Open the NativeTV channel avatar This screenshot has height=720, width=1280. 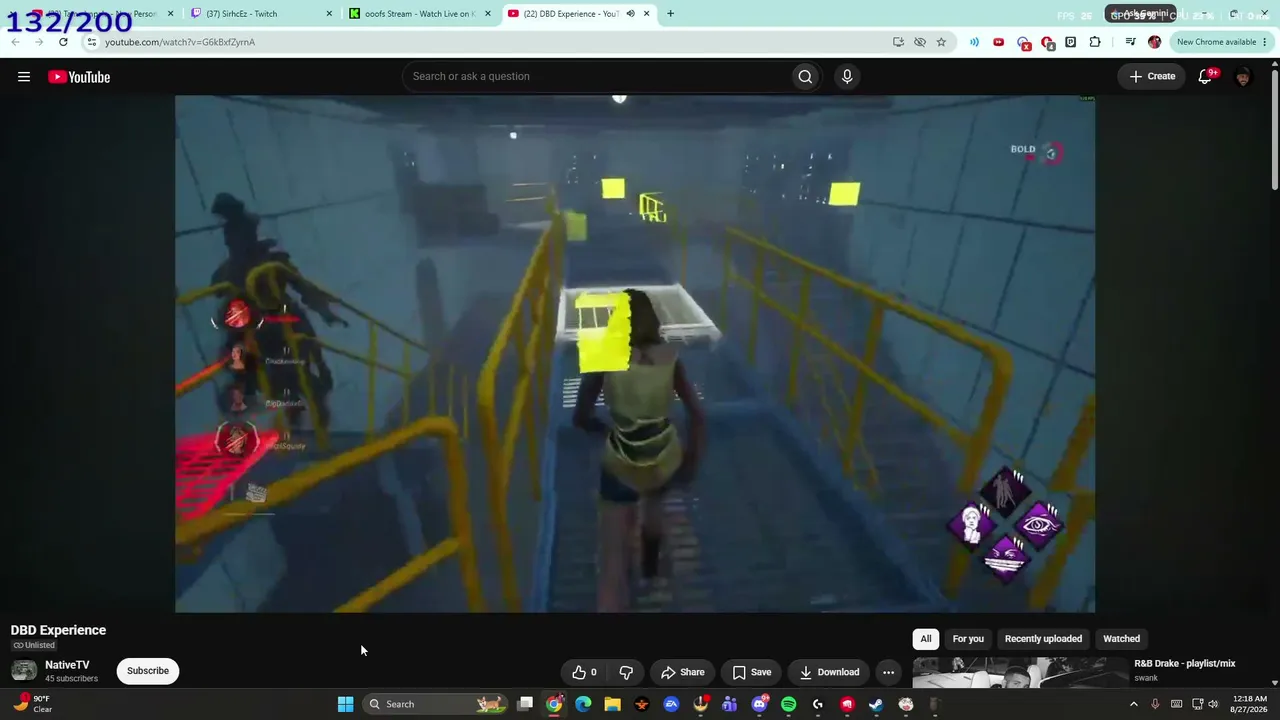(x=24, y=671)
